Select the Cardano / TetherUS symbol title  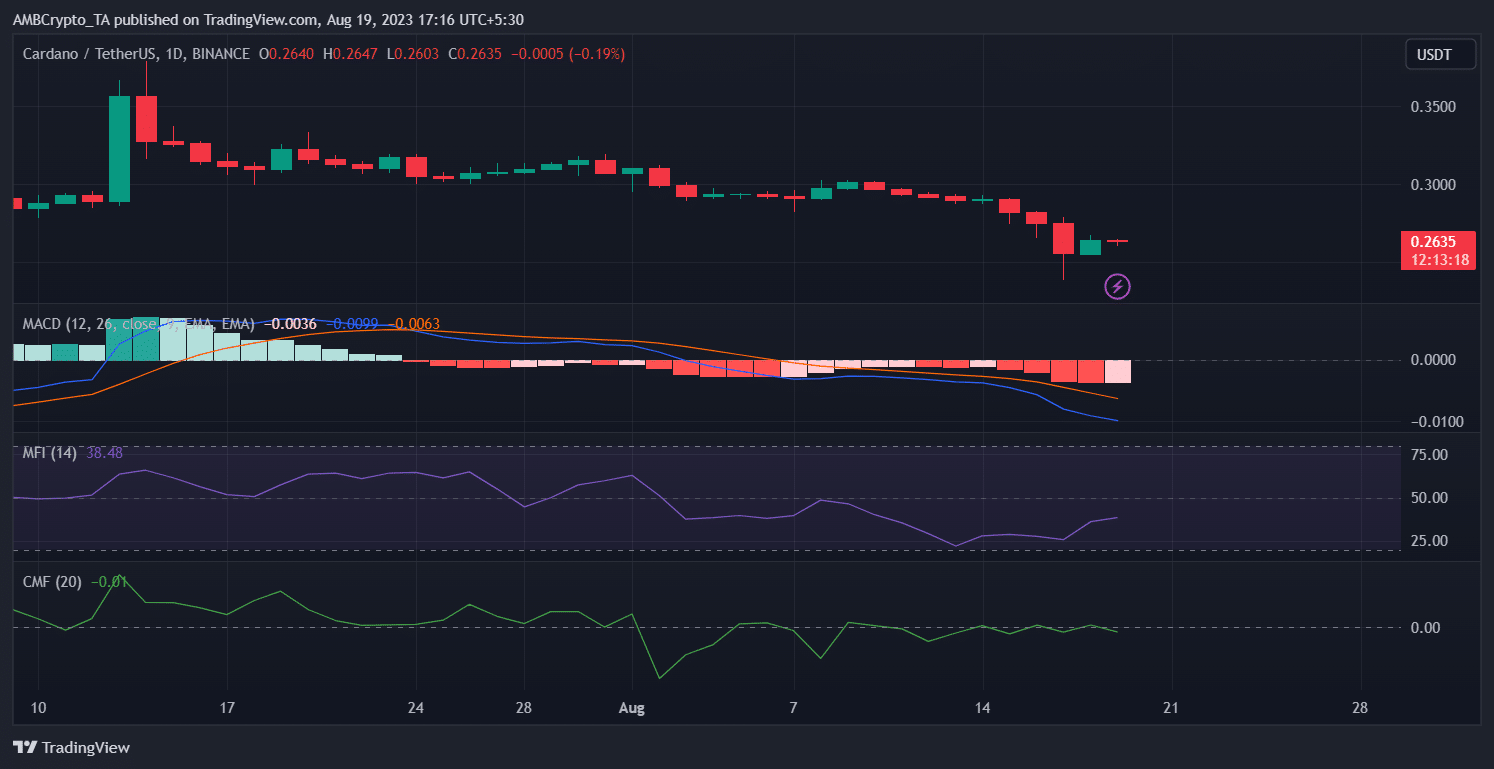pos(136,54)
